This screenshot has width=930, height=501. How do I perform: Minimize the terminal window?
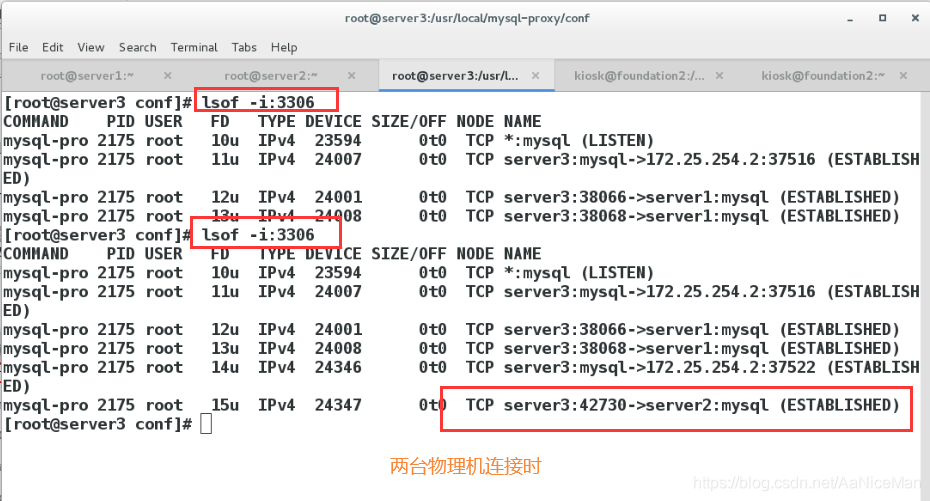[x=850, y=19]
